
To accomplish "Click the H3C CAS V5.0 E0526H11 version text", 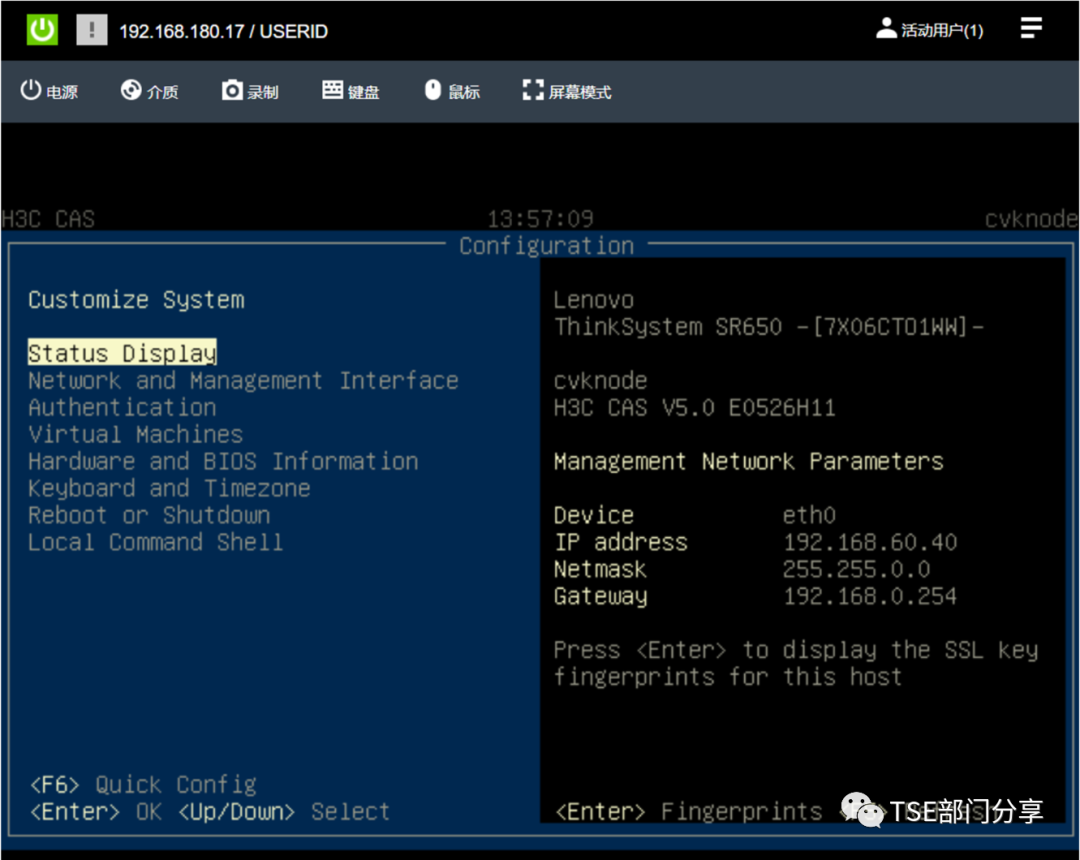I will point(694,407).
